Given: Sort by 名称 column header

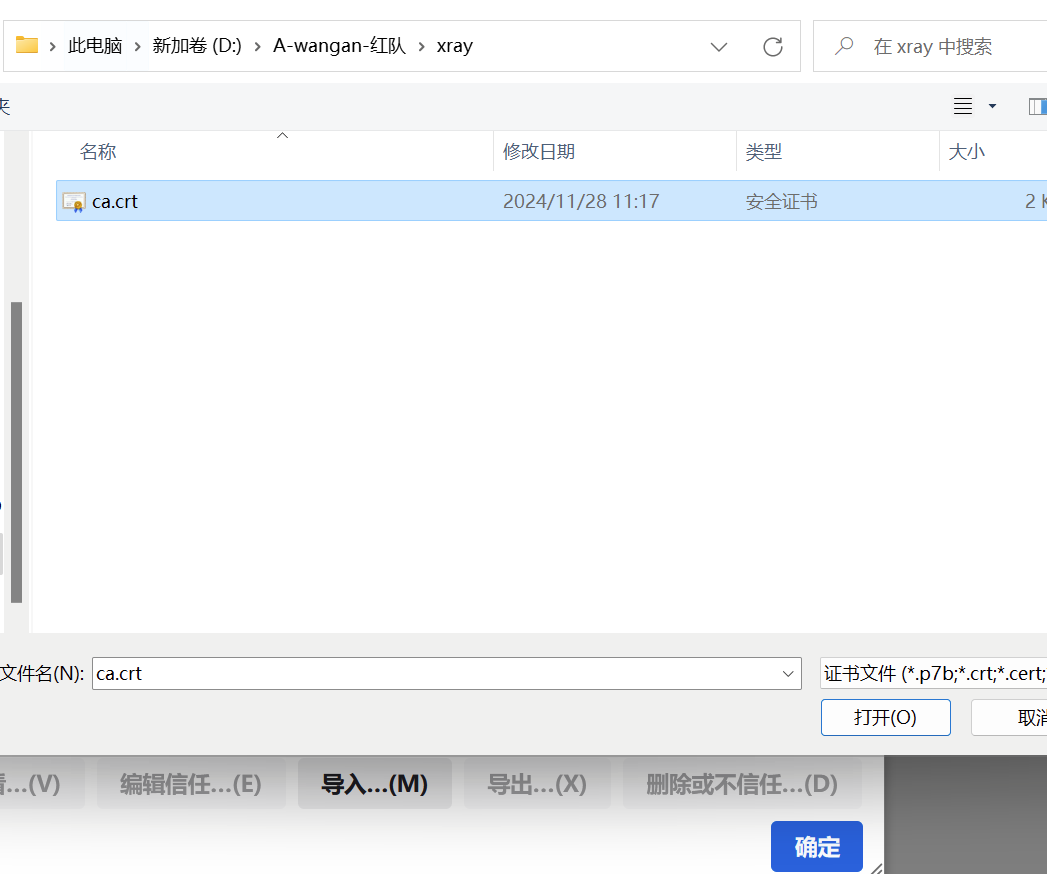Looking at the screenshot, I should click(x=98, y=152).
